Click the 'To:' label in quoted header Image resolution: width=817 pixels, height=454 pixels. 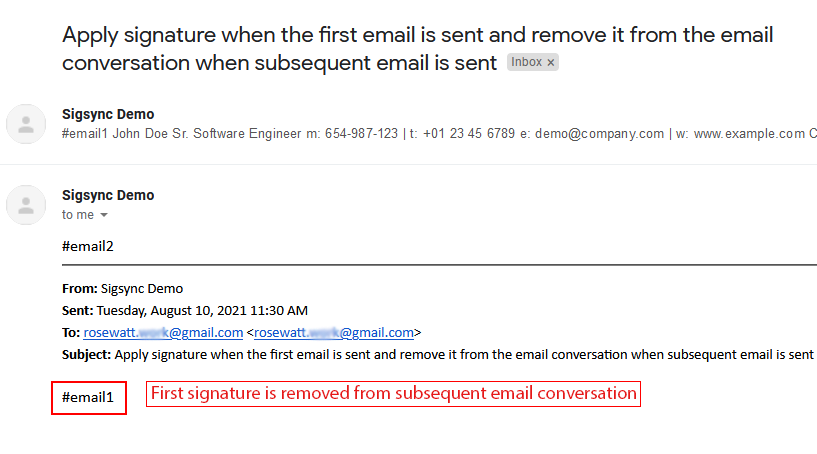point(70,333)
